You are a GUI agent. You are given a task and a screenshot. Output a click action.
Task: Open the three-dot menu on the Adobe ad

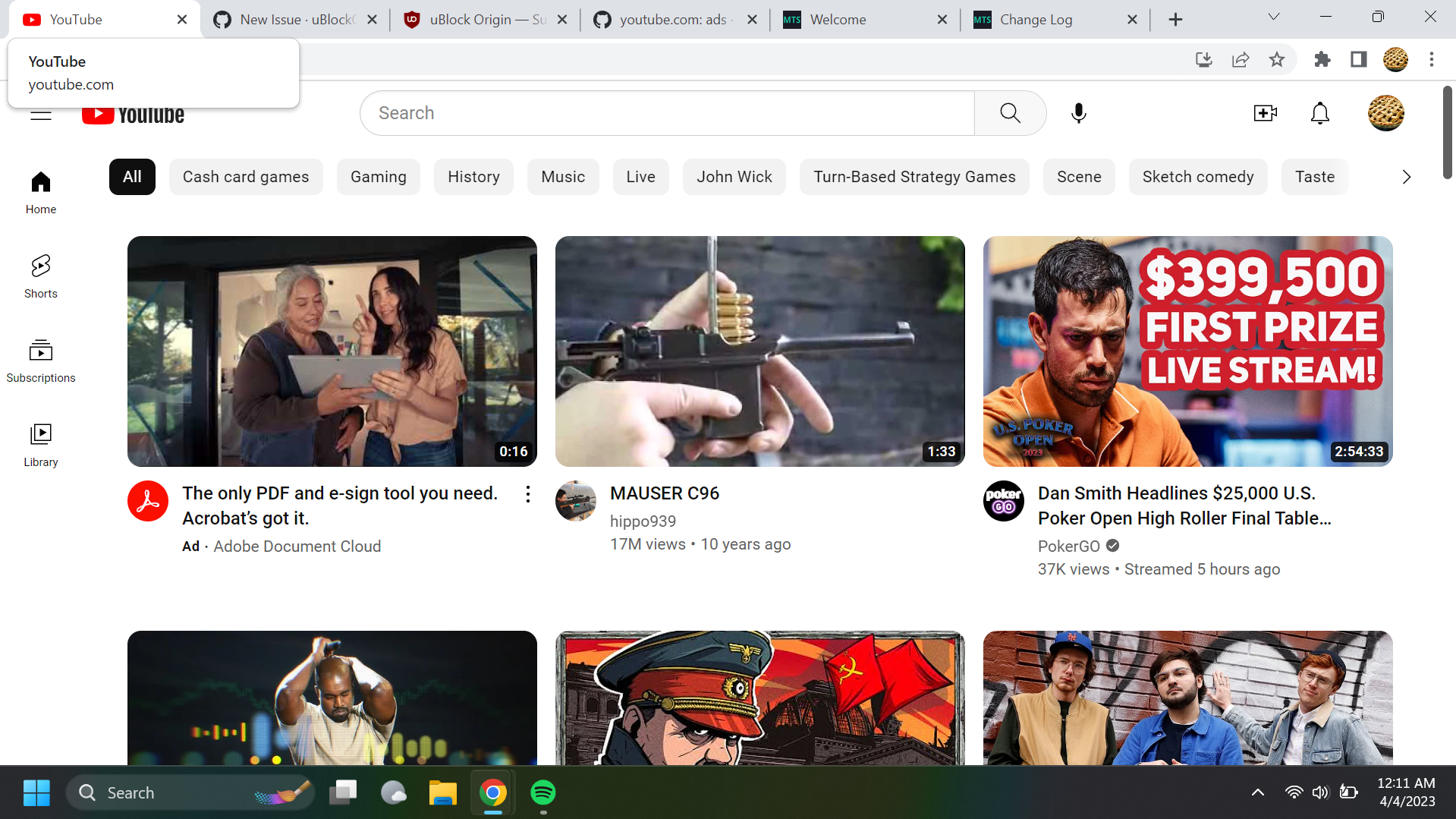(x=527, y=493)
